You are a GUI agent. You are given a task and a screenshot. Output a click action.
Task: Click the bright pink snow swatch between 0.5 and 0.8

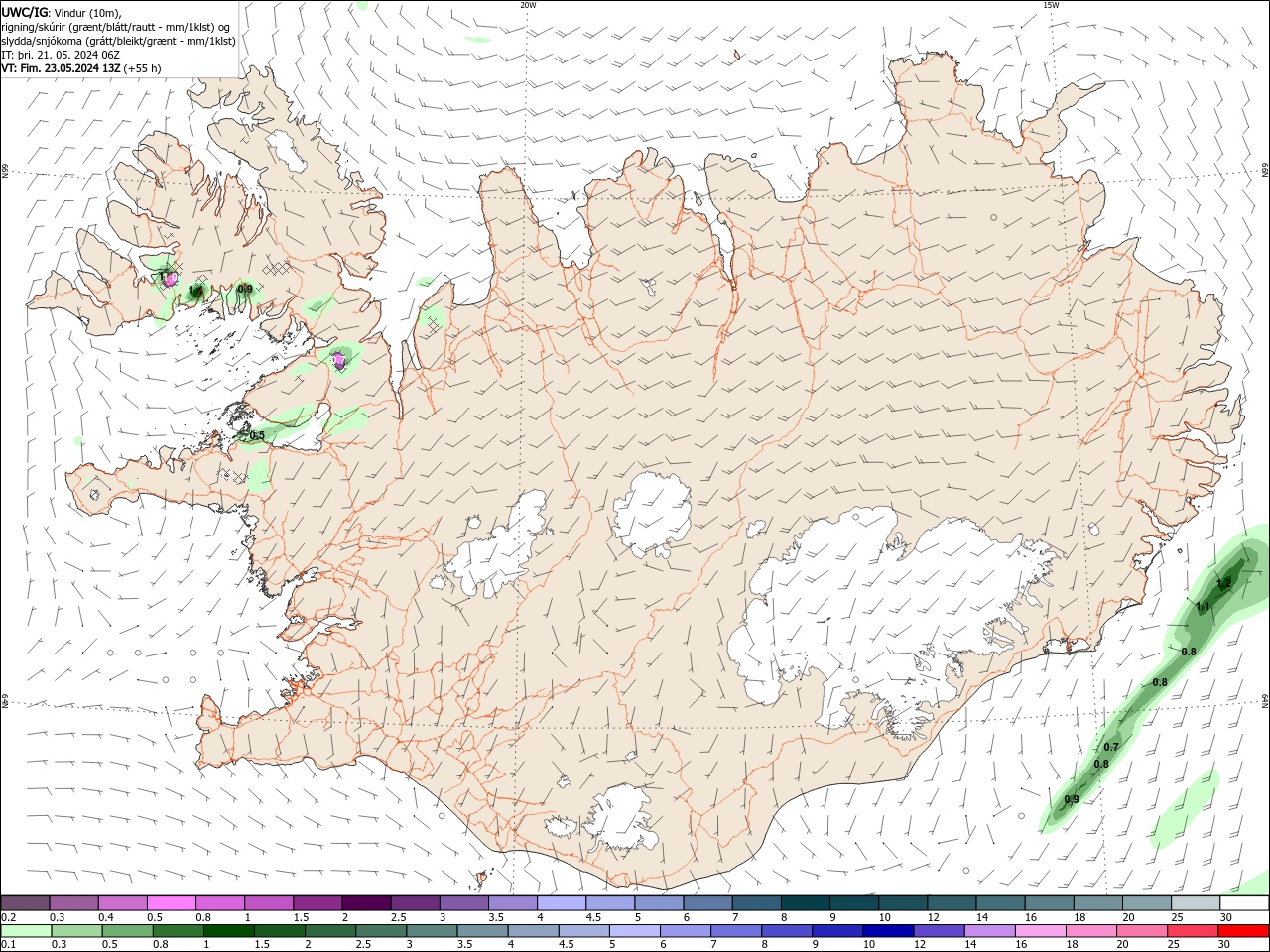pos(172,903)
